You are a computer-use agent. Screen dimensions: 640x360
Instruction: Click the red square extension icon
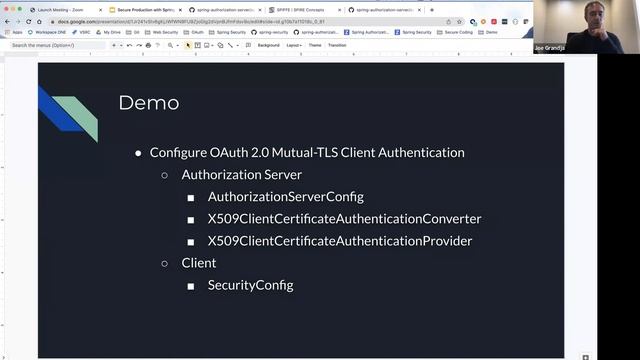(494, 22)
